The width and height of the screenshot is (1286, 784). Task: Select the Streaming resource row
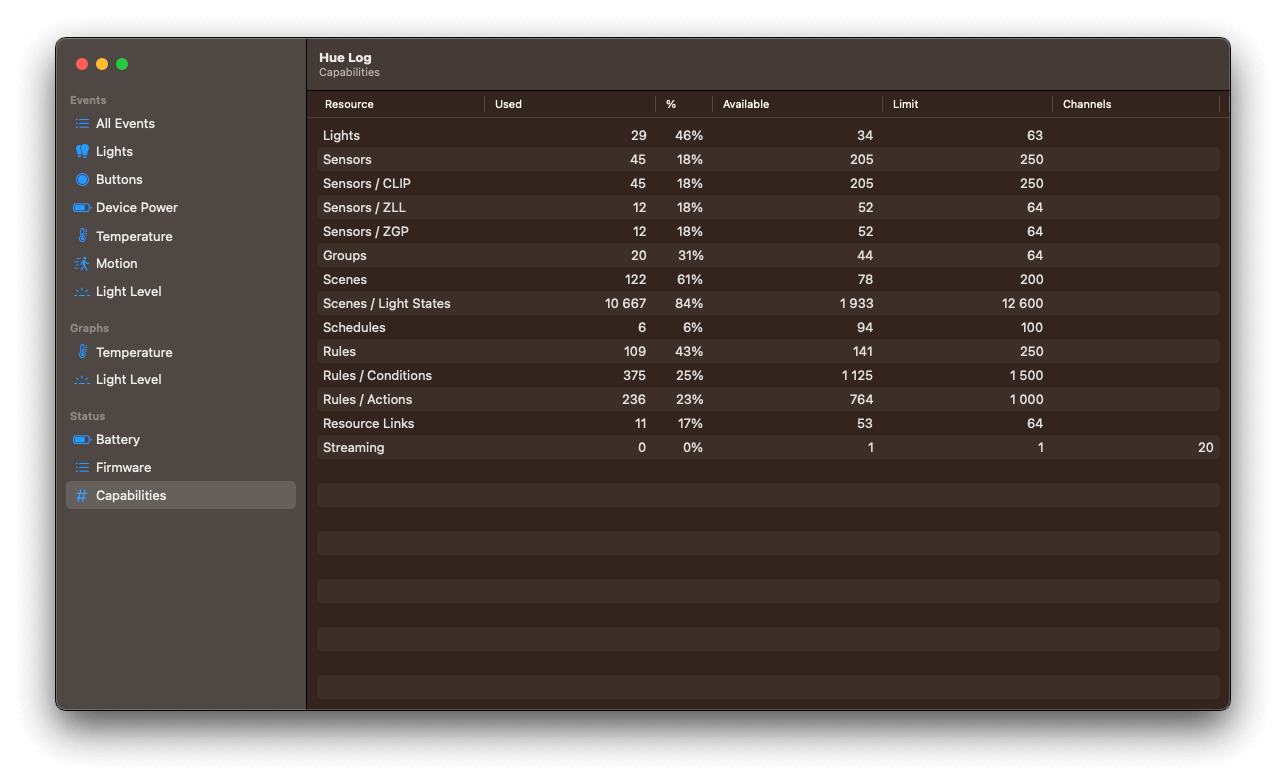tap(600, 447)
